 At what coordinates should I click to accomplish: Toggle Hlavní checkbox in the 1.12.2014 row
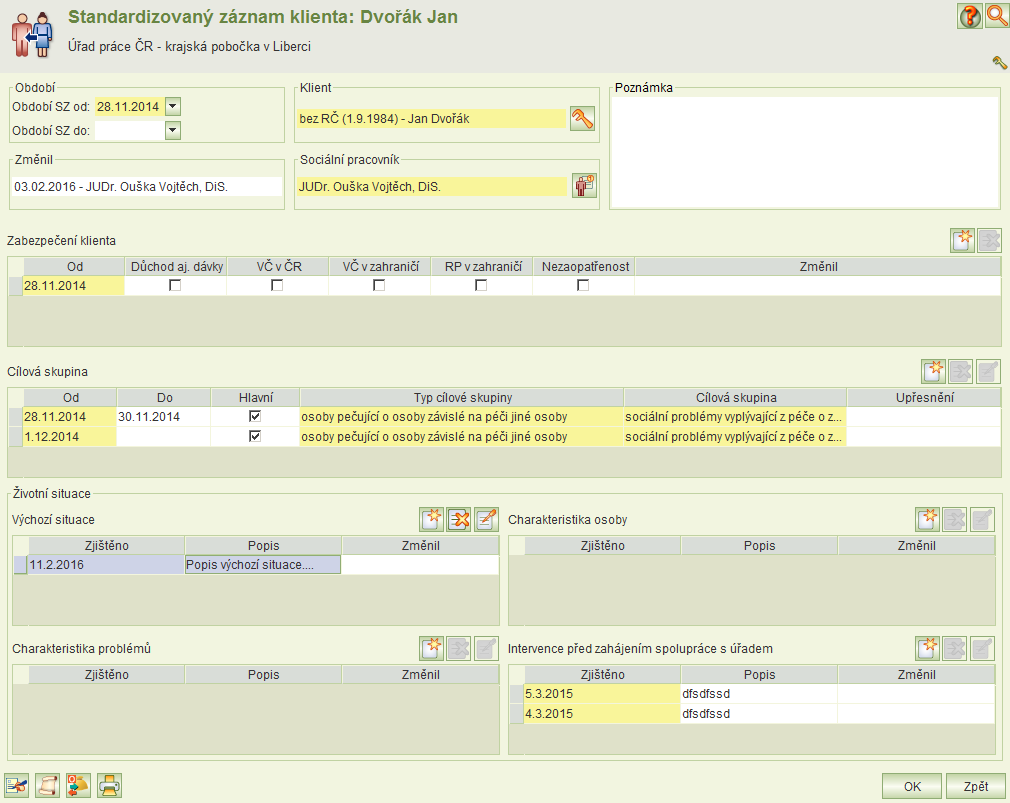(255, 437)
